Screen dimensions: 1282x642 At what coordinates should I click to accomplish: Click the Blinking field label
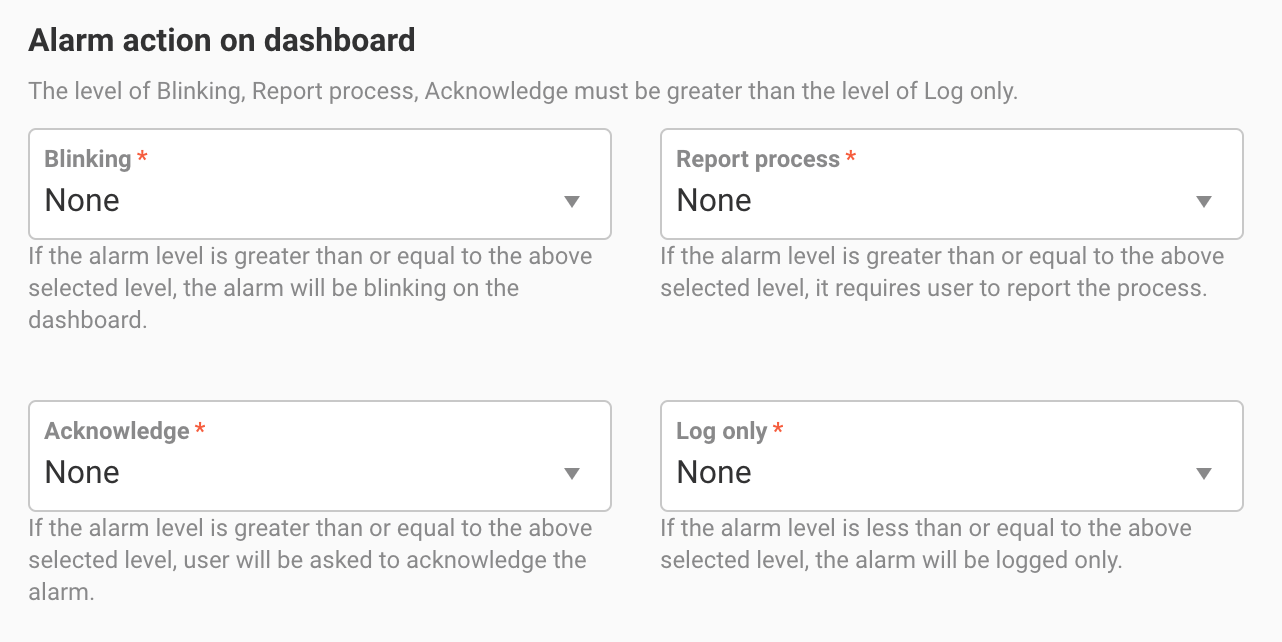coord(88,159)
